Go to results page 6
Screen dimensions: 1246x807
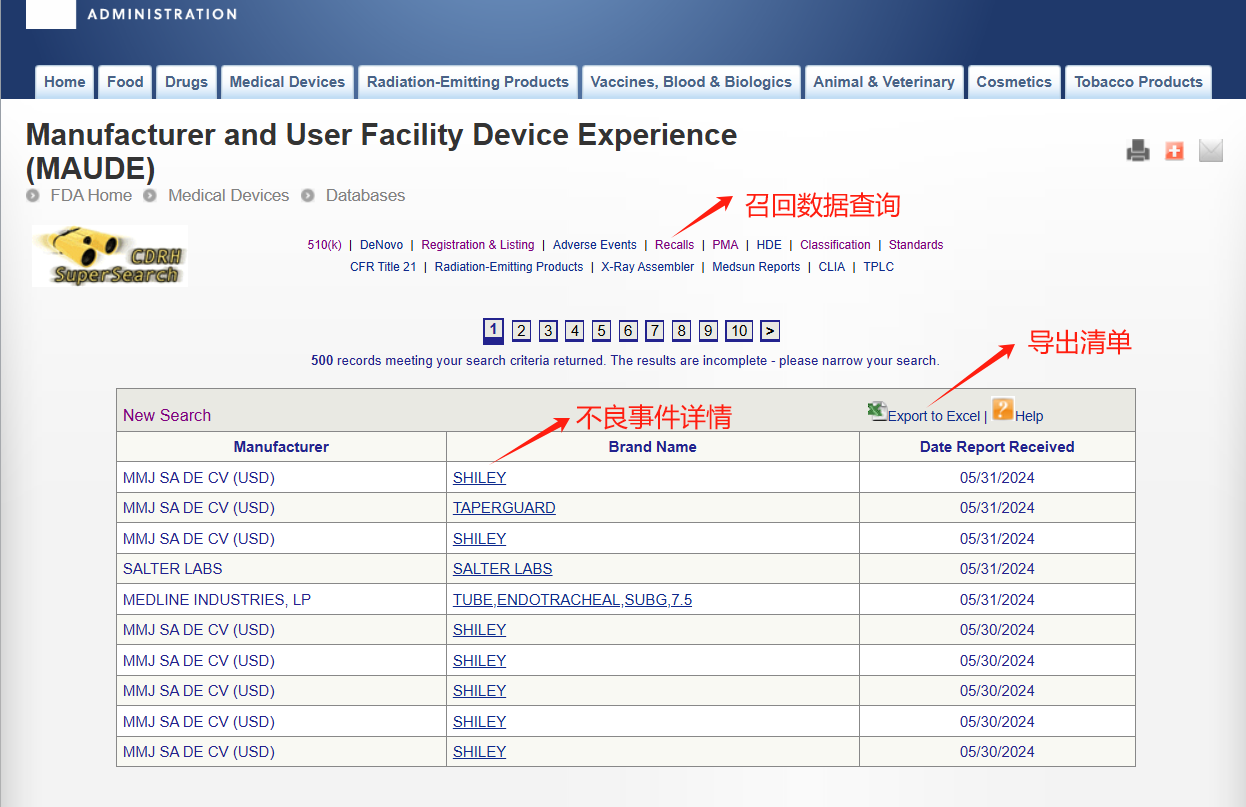628,331
